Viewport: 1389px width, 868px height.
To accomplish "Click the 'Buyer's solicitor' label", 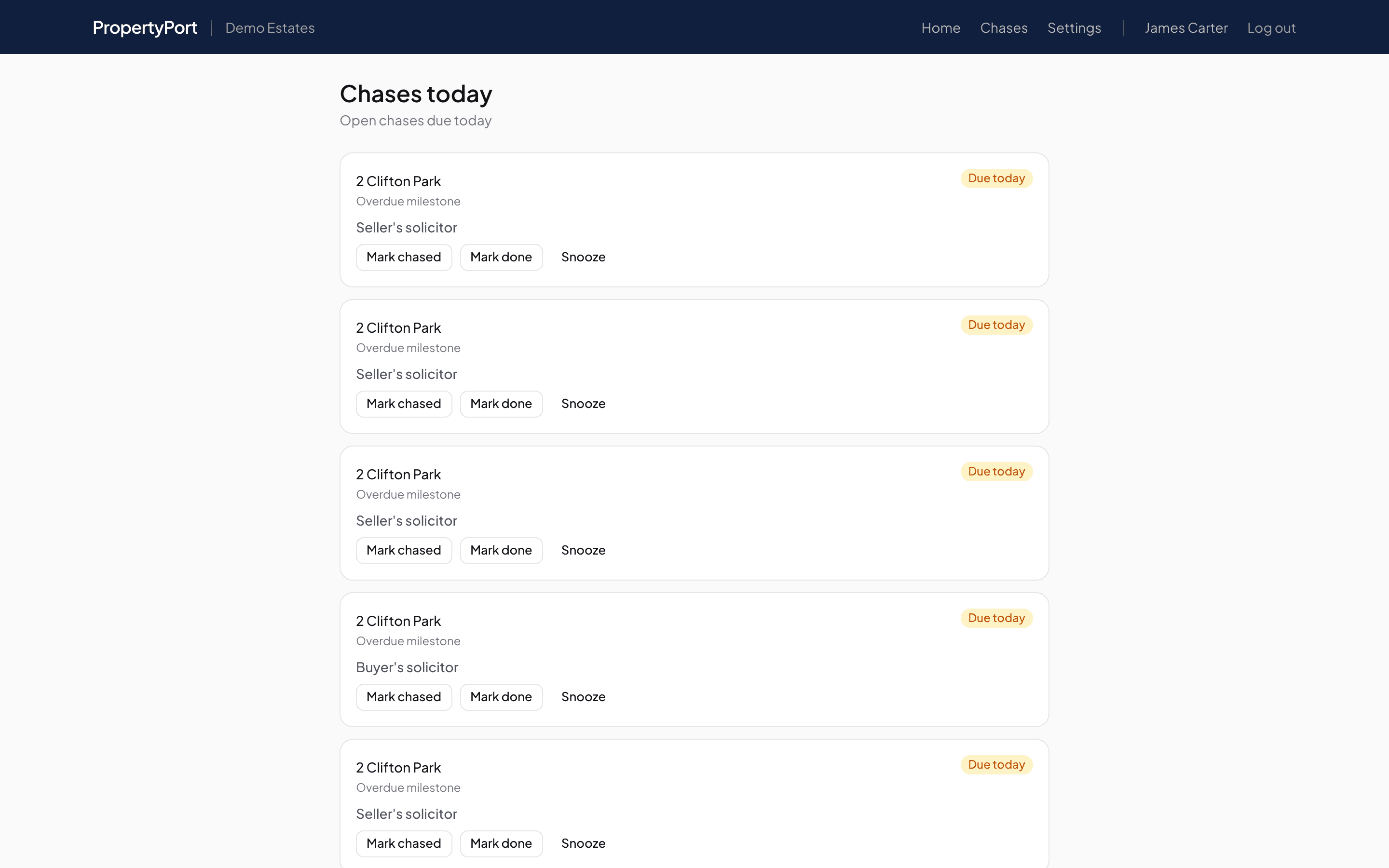I will (407, 667).
